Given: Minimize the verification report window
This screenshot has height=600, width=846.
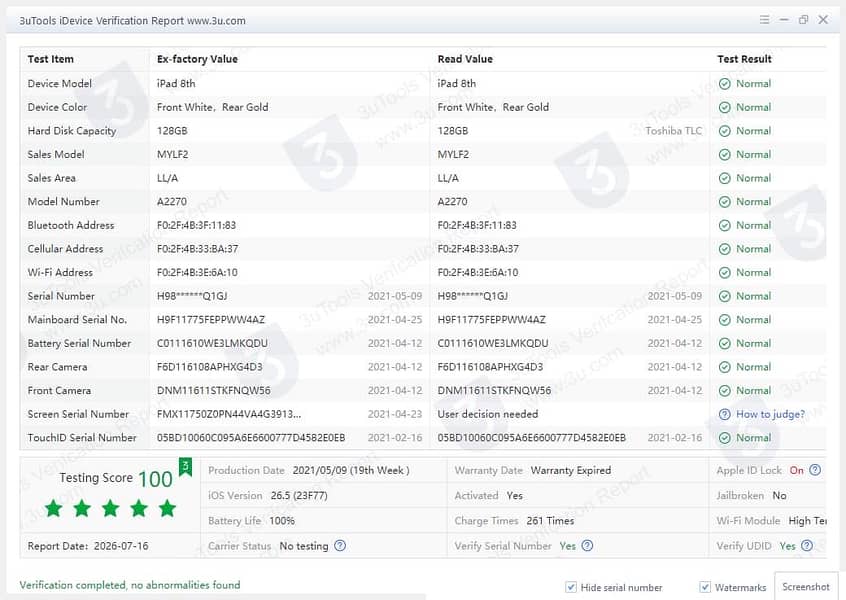Looking at the screenshot, I should (784, 20).
